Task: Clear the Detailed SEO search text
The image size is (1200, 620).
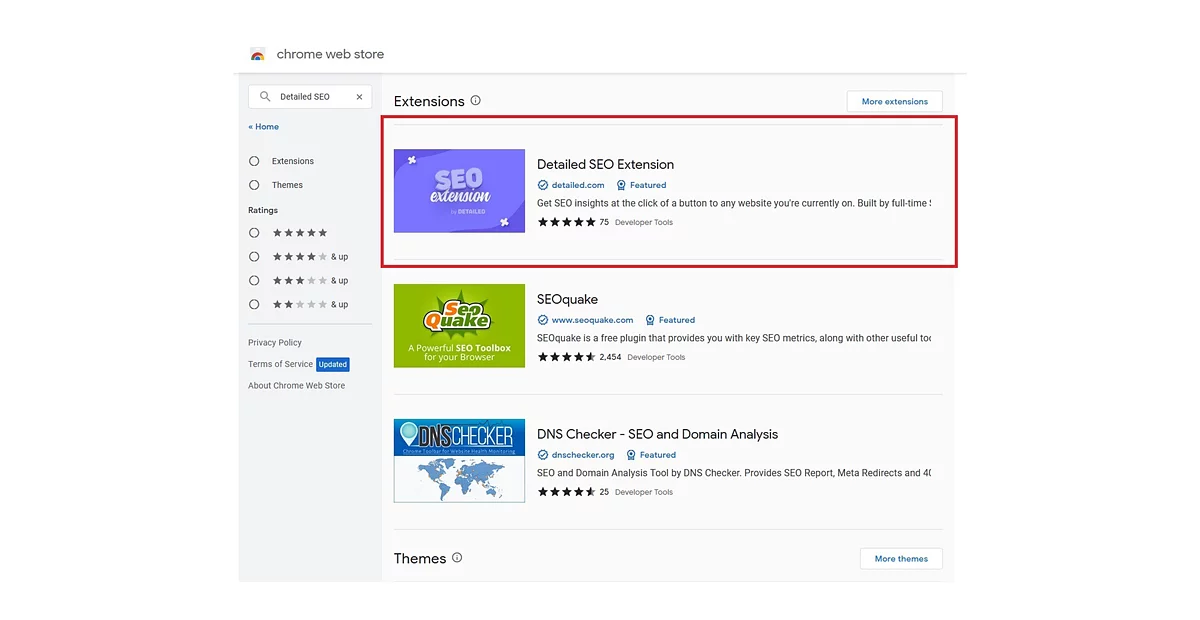Action: click(360, 97)
